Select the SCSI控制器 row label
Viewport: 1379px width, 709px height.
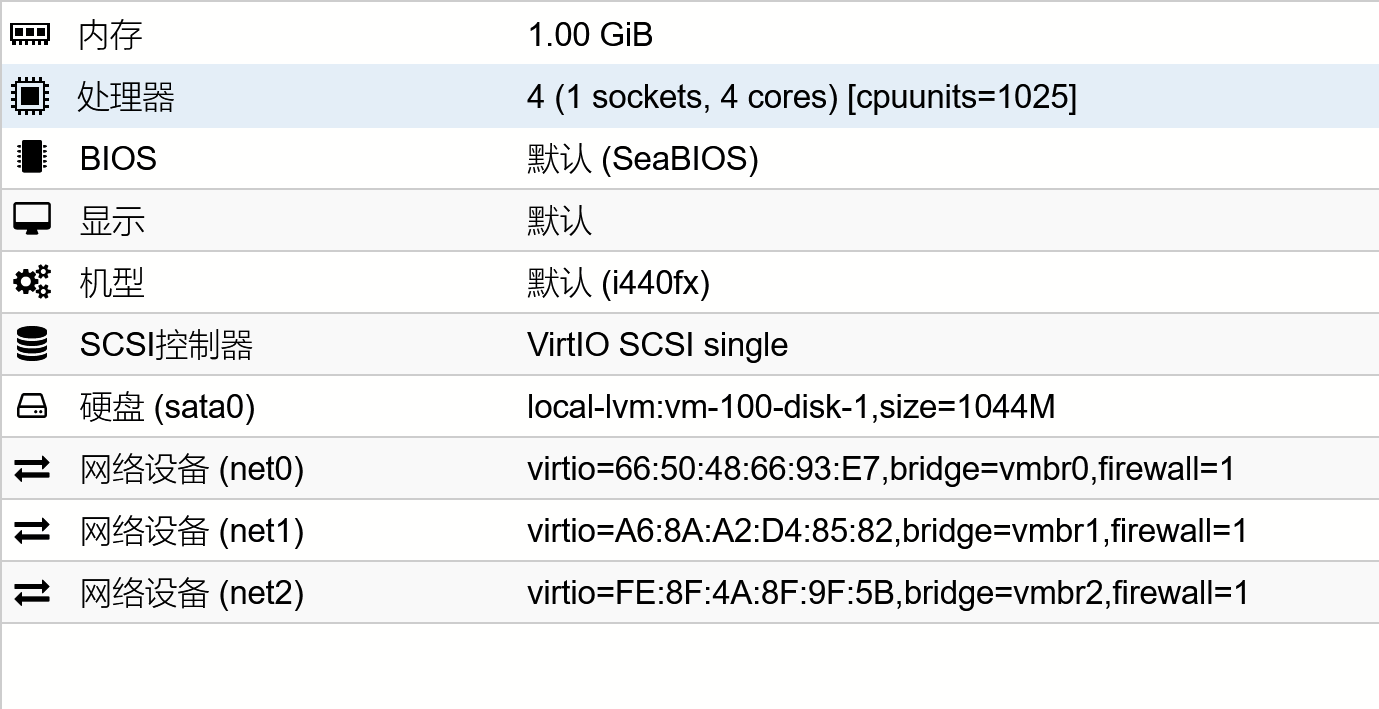click(166, 344)
